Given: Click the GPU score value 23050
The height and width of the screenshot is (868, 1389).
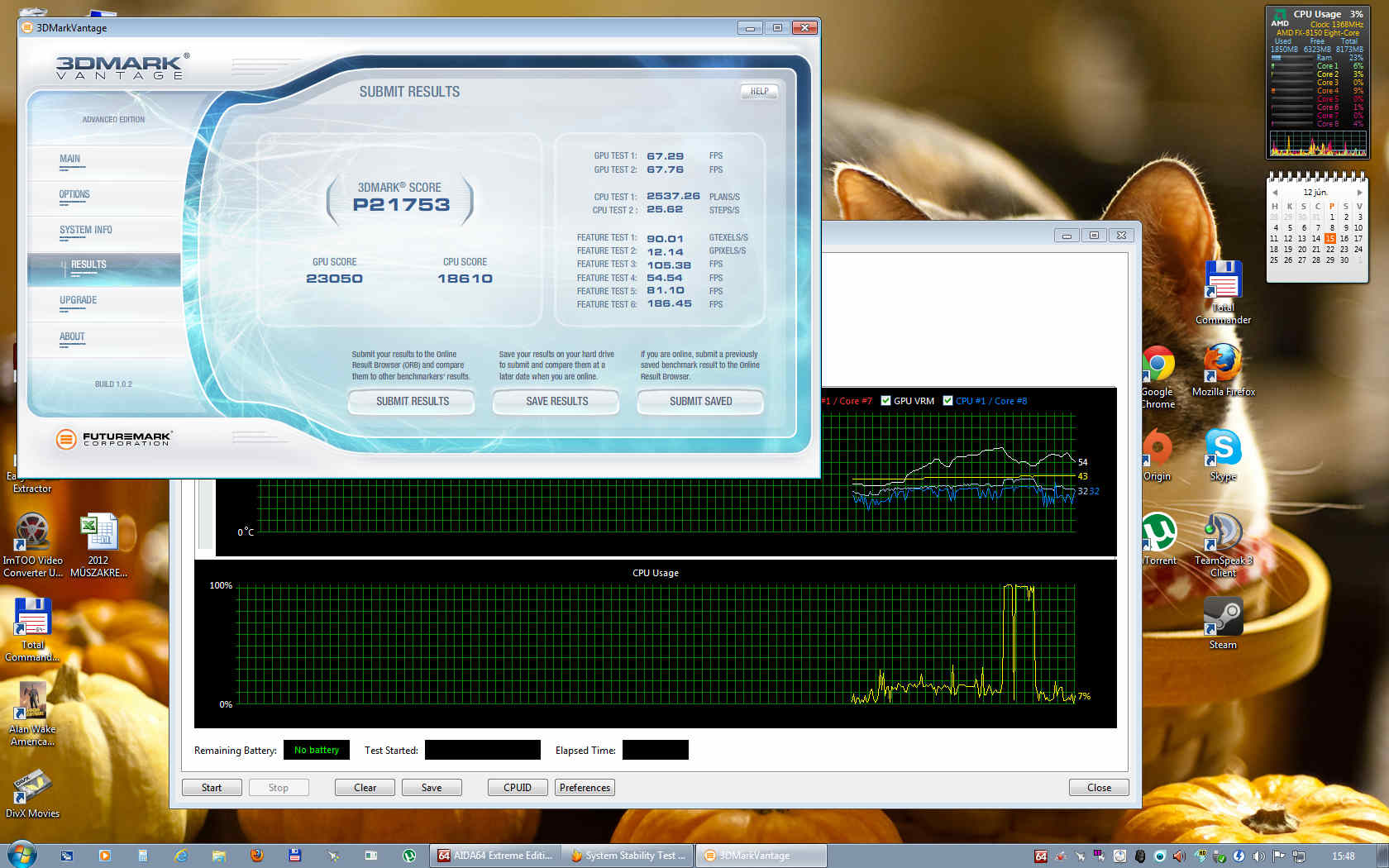Looking at the screenshot, I should point(334,279).
